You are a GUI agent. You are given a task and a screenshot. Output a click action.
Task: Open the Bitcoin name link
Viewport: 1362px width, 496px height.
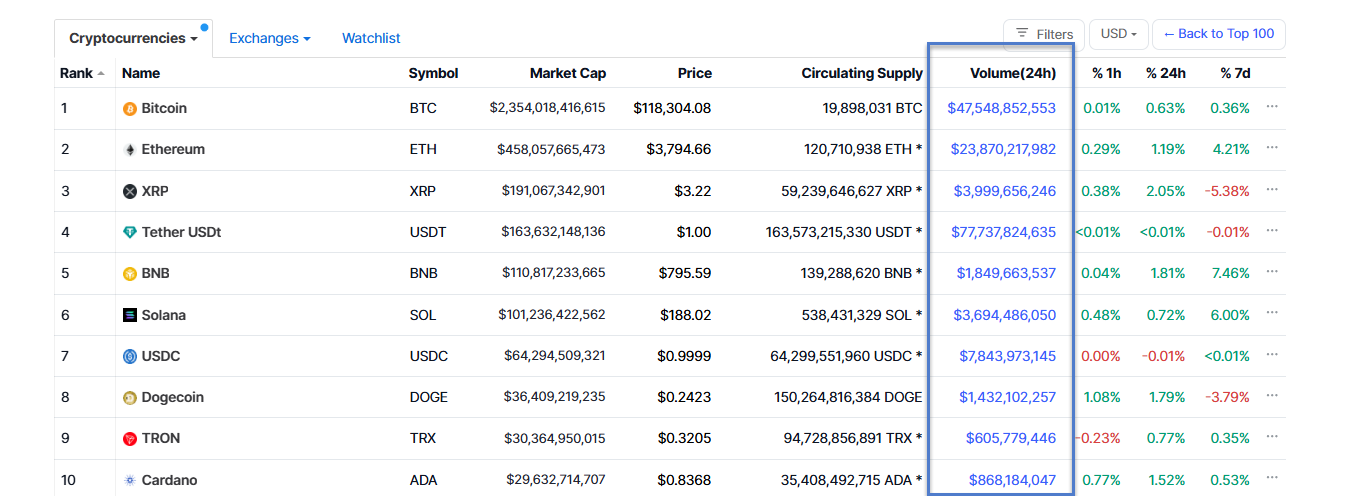(164, 108)
